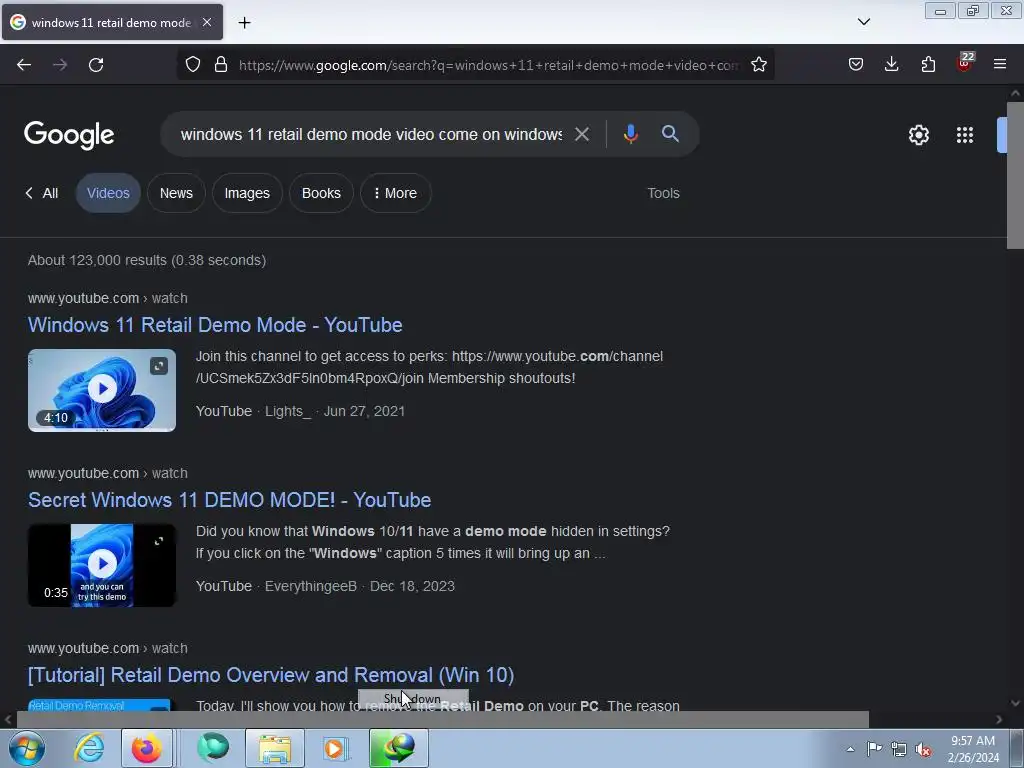
Task: Open a new browser tab
Action: tap(244, 23)
